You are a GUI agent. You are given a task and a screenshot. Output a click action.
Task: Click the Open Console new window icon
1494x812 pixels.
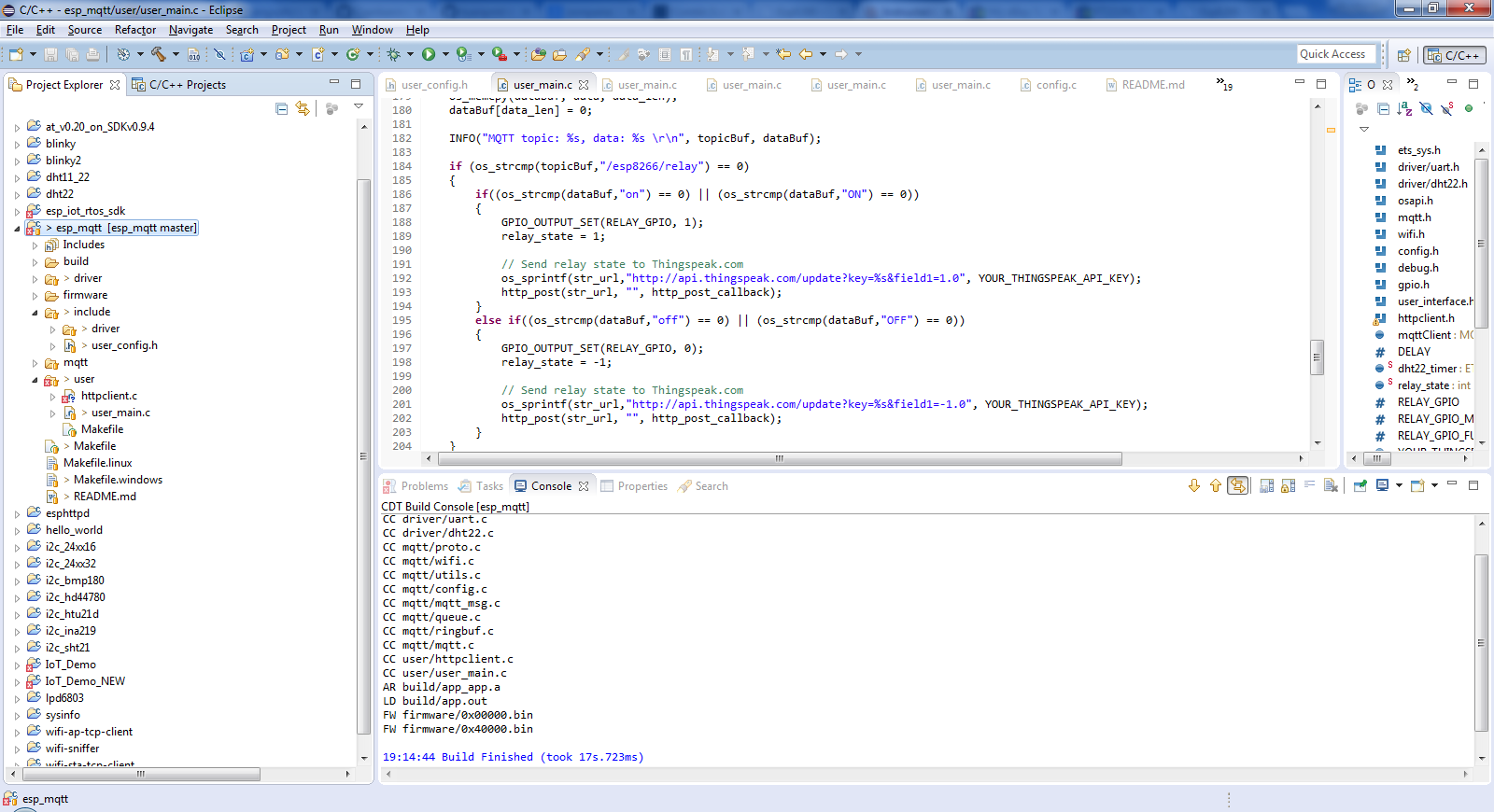(1417, 486)
